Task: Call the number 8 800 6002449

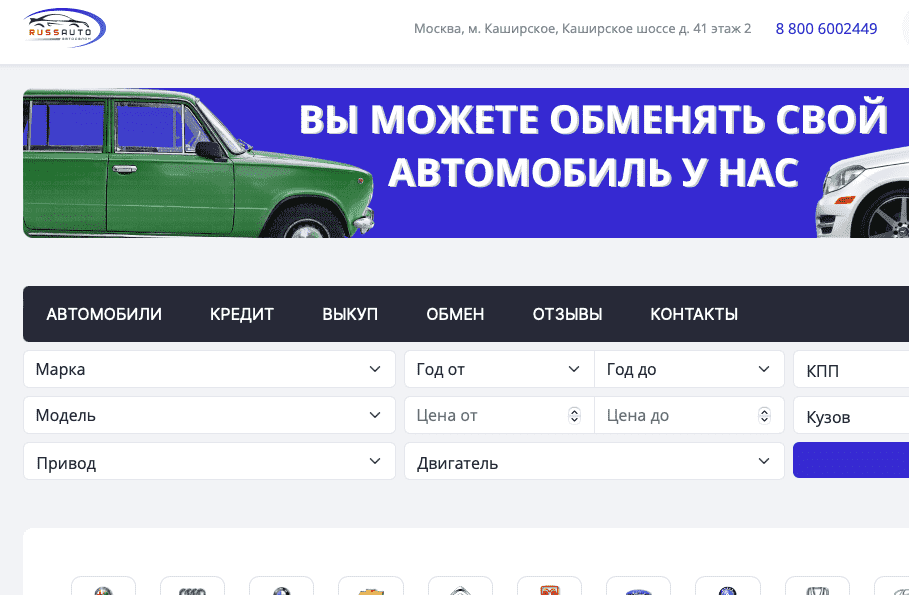Action: (x=826, y=28)
